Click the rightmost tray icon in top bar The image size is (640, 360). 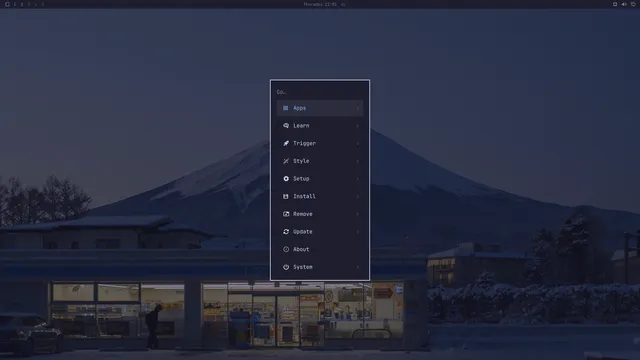coord(633,4)
